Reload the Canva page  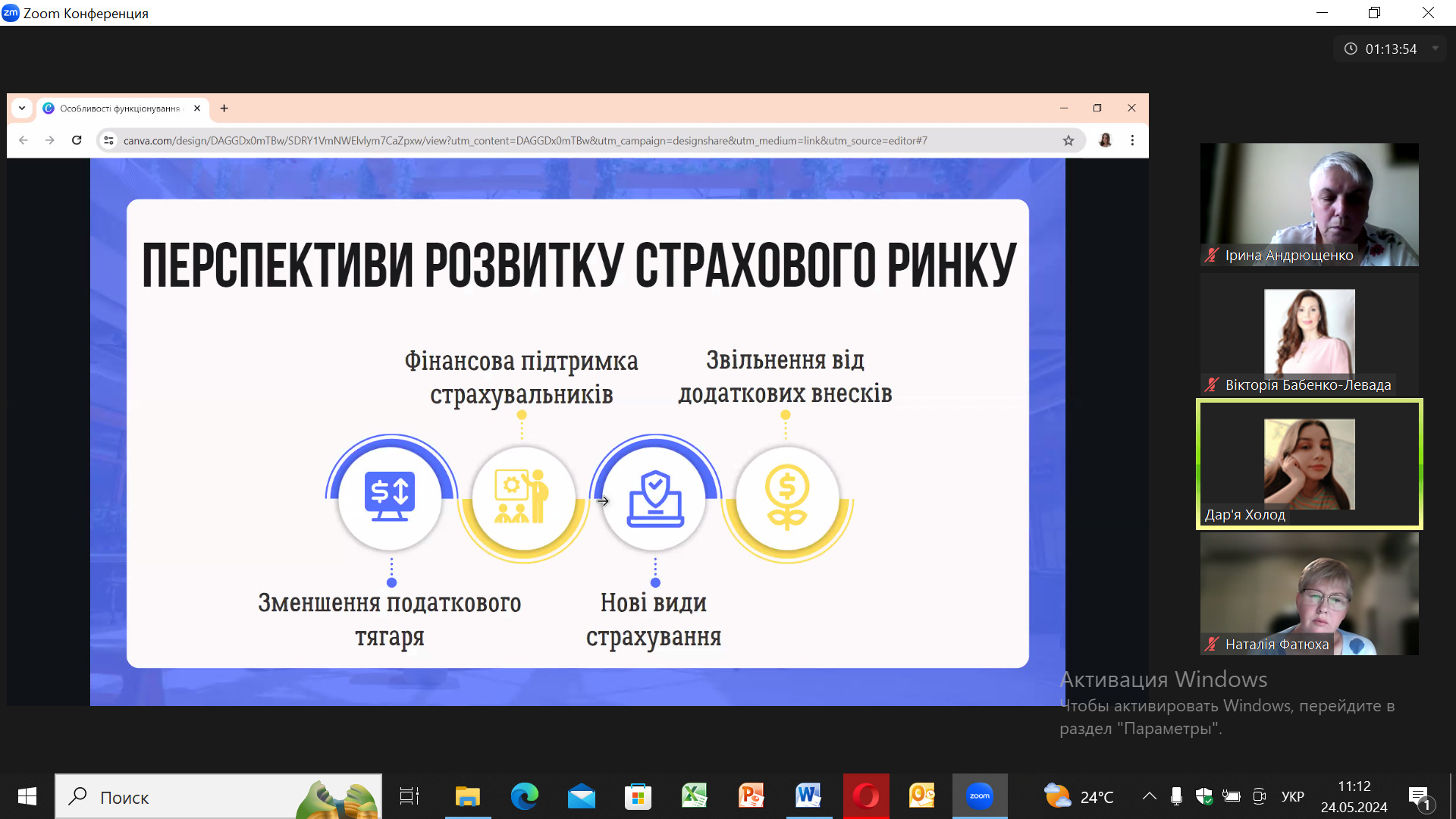click(77, 140)
